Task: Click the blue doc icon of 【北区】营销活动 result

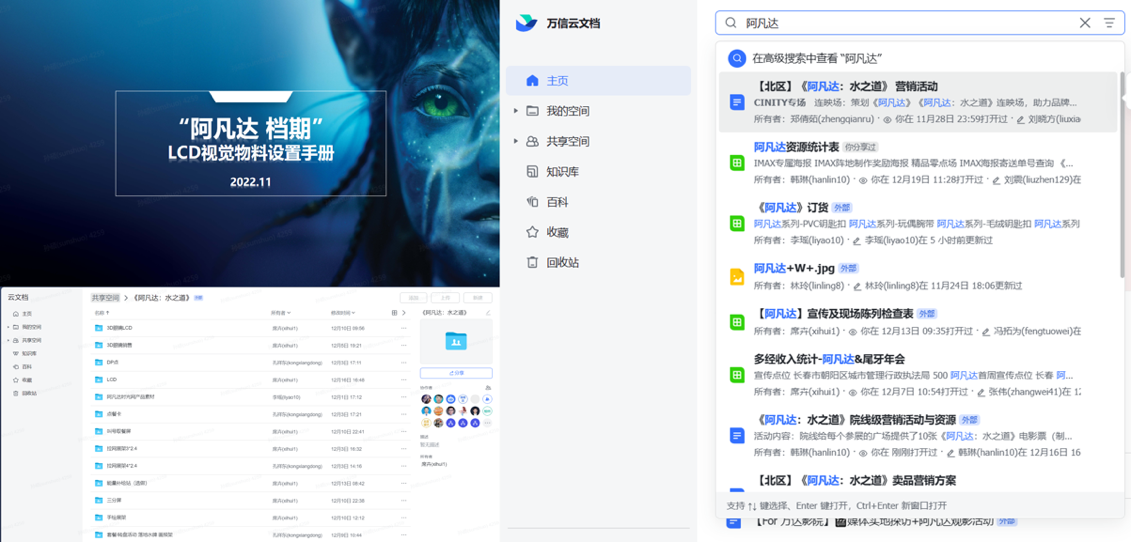Action: pyautogui.click(x=736, y=102)
